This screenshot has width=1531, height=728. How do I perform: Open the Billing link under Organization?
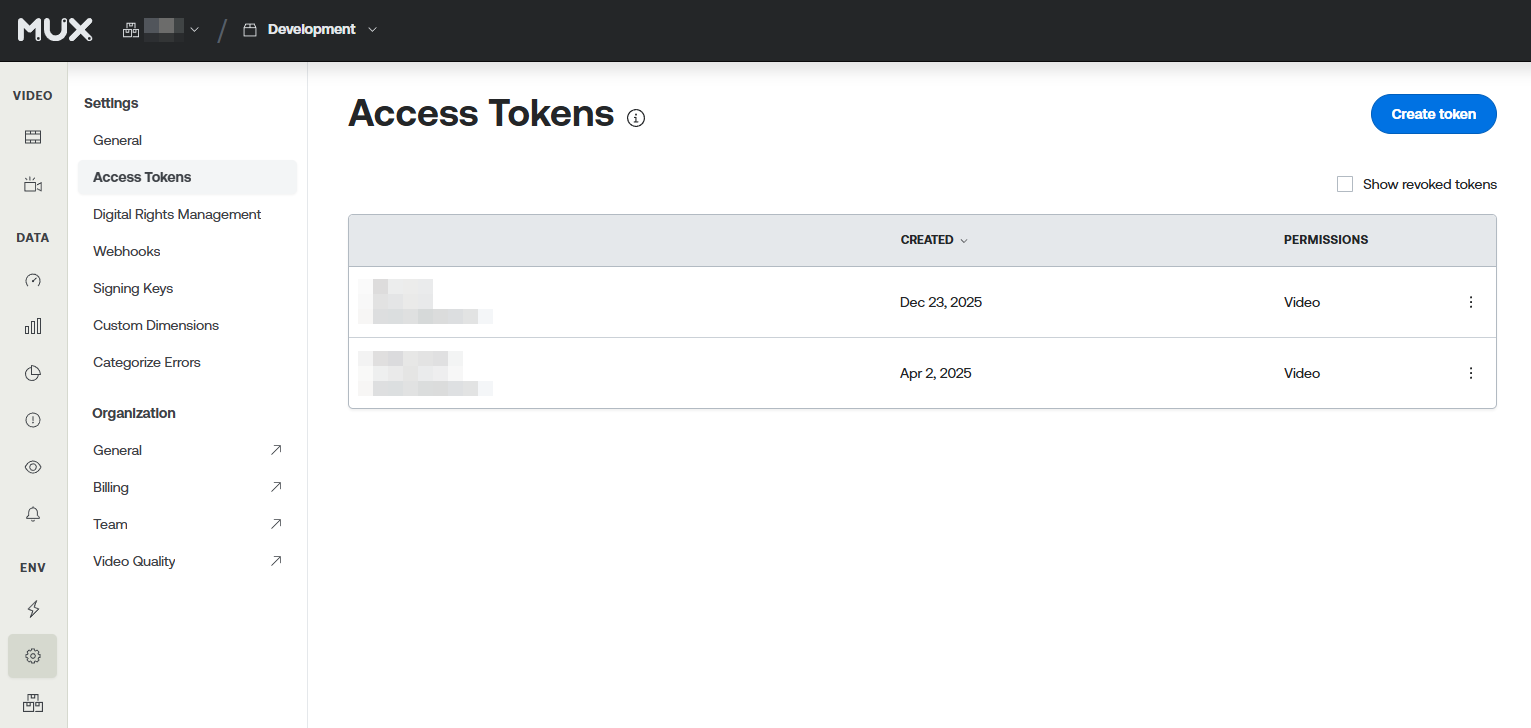[110, 487]
